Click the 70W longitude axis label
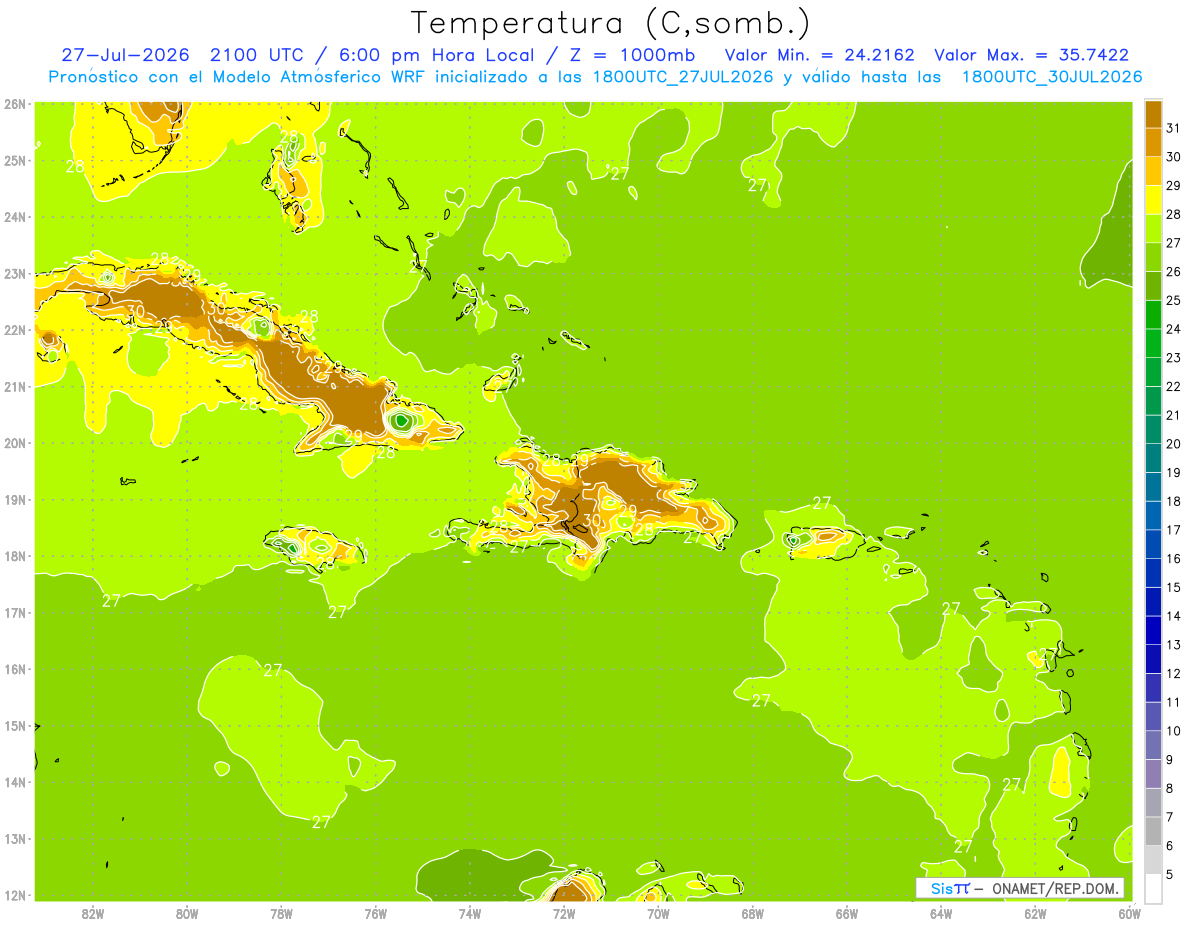The height and width of the screenshot is (927, 1200). [x=658, y=913]
